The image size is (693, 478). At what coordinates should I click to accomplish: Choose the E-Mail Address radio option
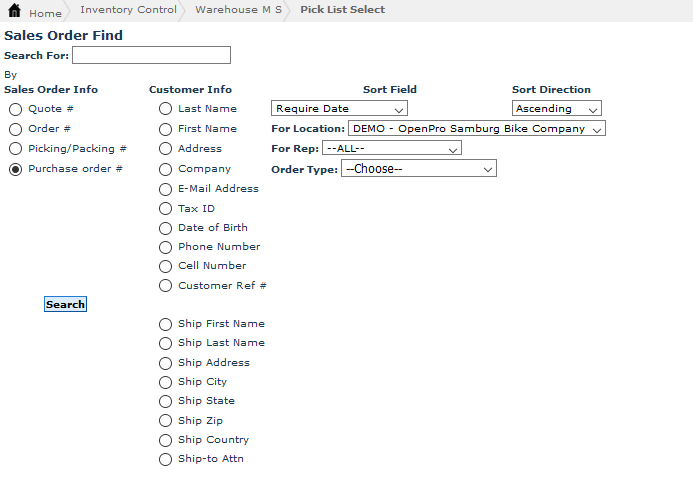point(166,189)
